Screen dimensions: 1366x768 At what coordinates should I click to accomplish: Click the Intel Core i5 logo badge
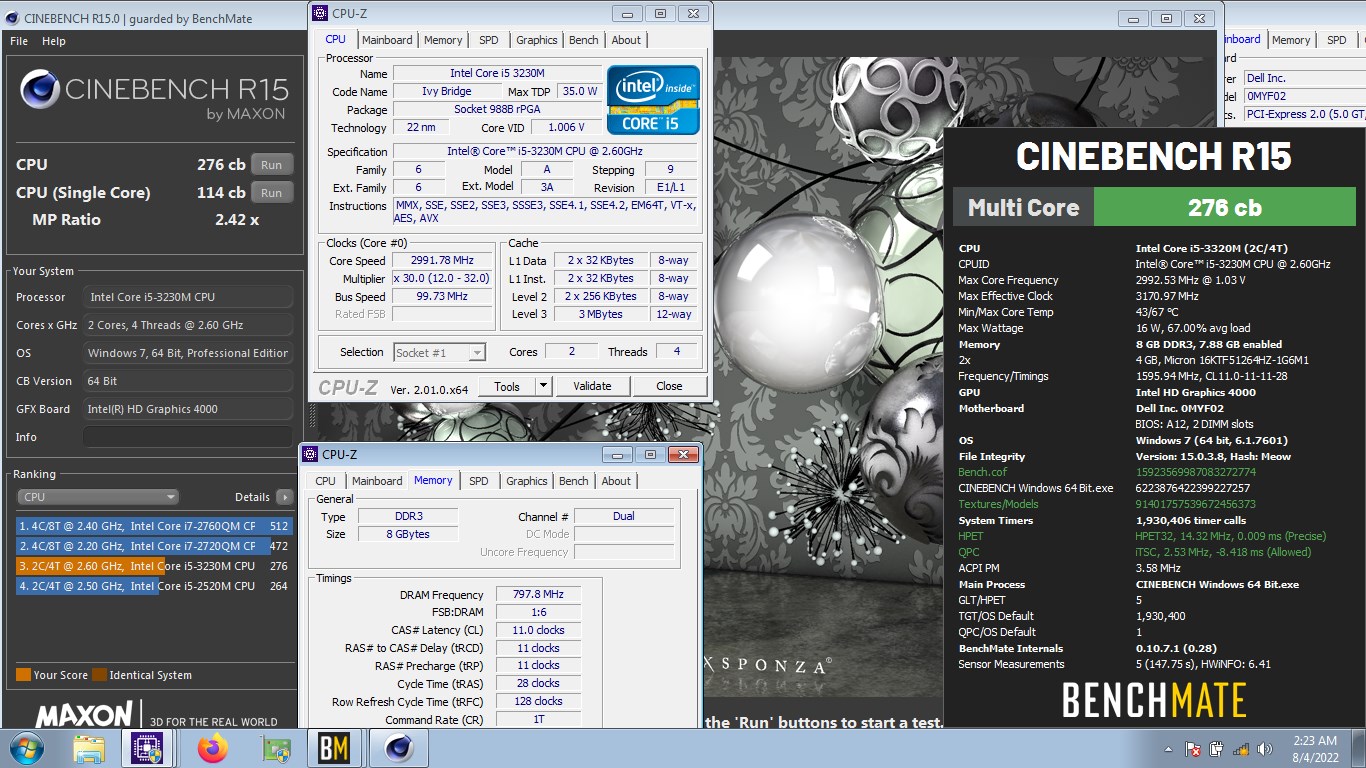(653, 100)
